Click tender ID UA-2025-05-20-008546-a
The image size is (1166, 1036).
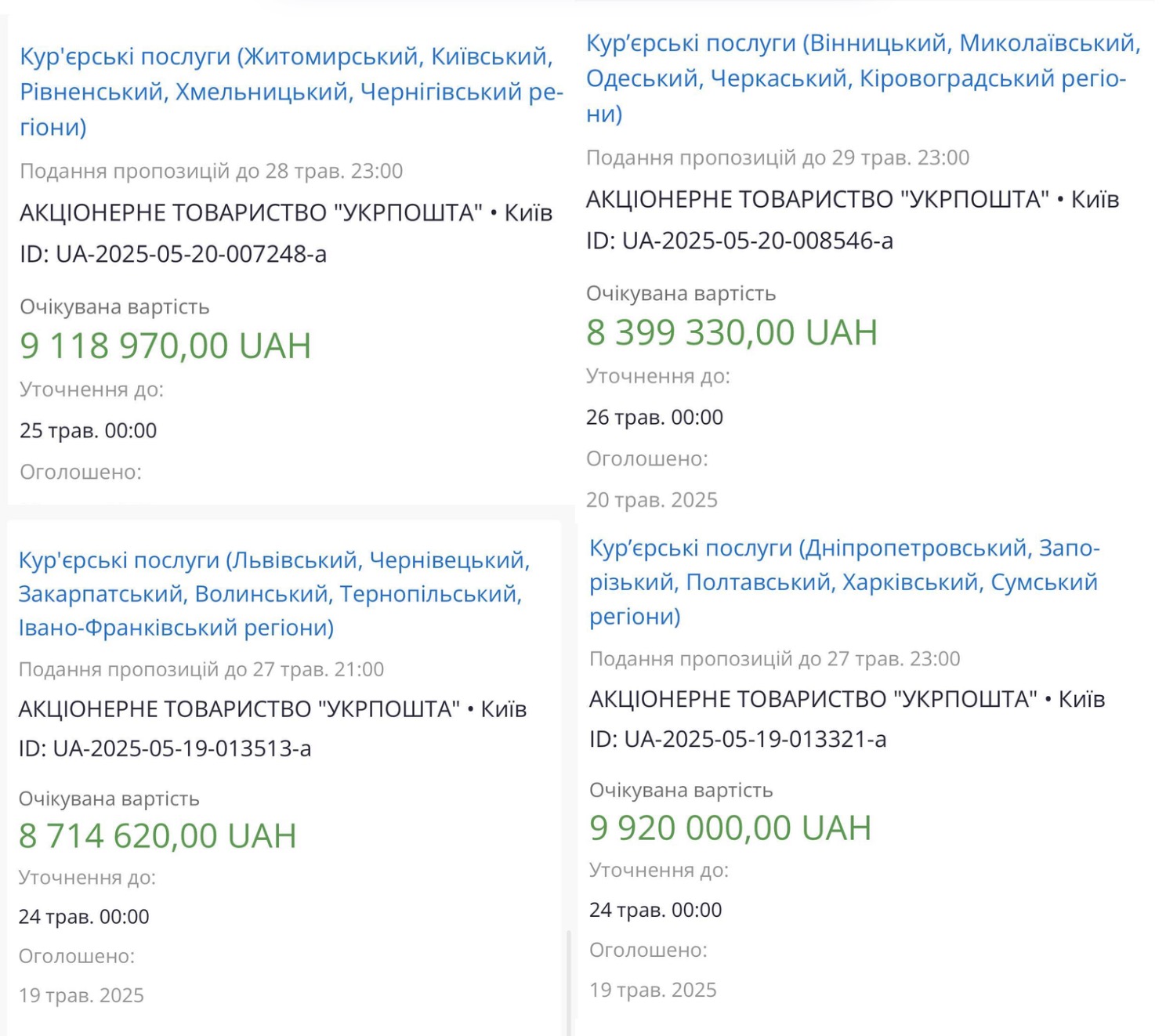point(740,241)
